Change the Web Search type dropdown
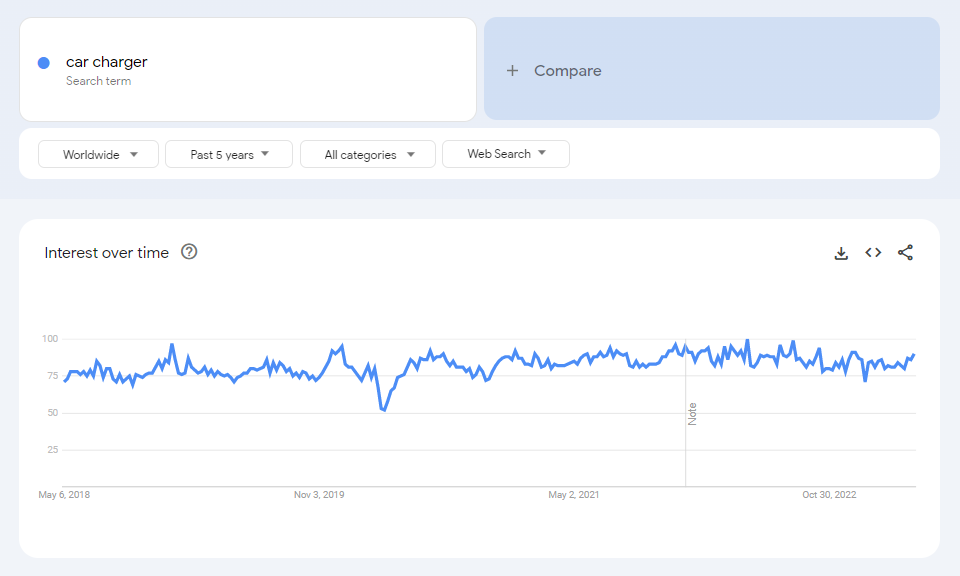960x576 pixels. coord(506,154)
